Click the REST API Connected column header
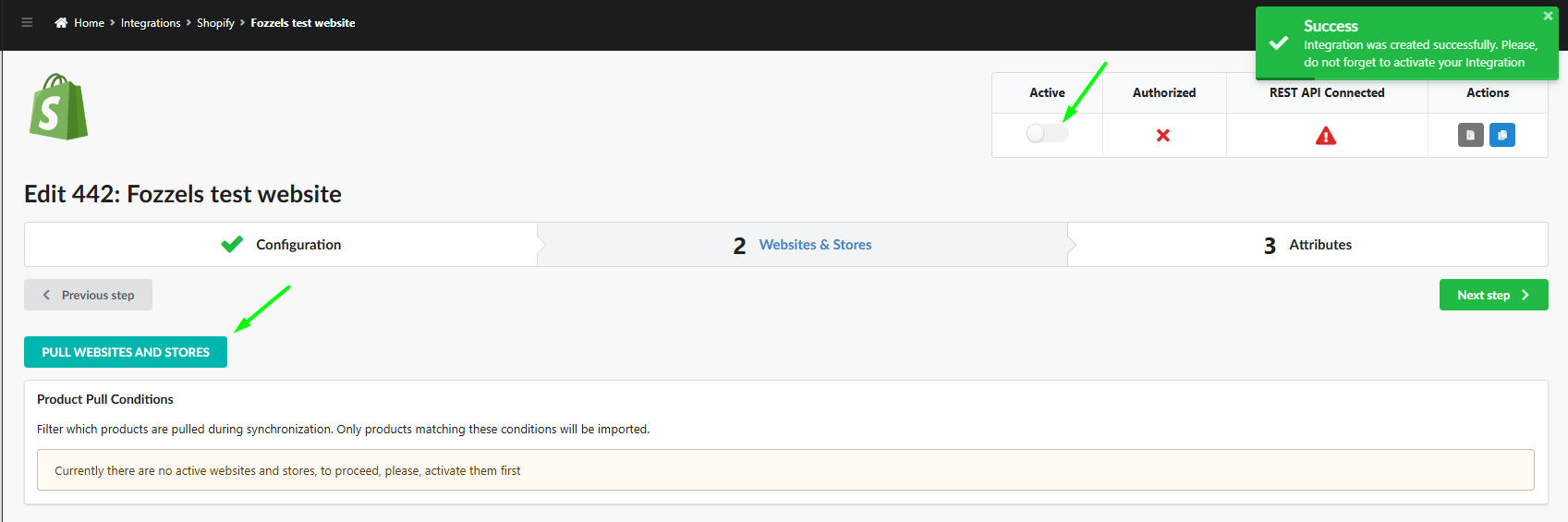1568x522 pixels. click(1327, 92)
